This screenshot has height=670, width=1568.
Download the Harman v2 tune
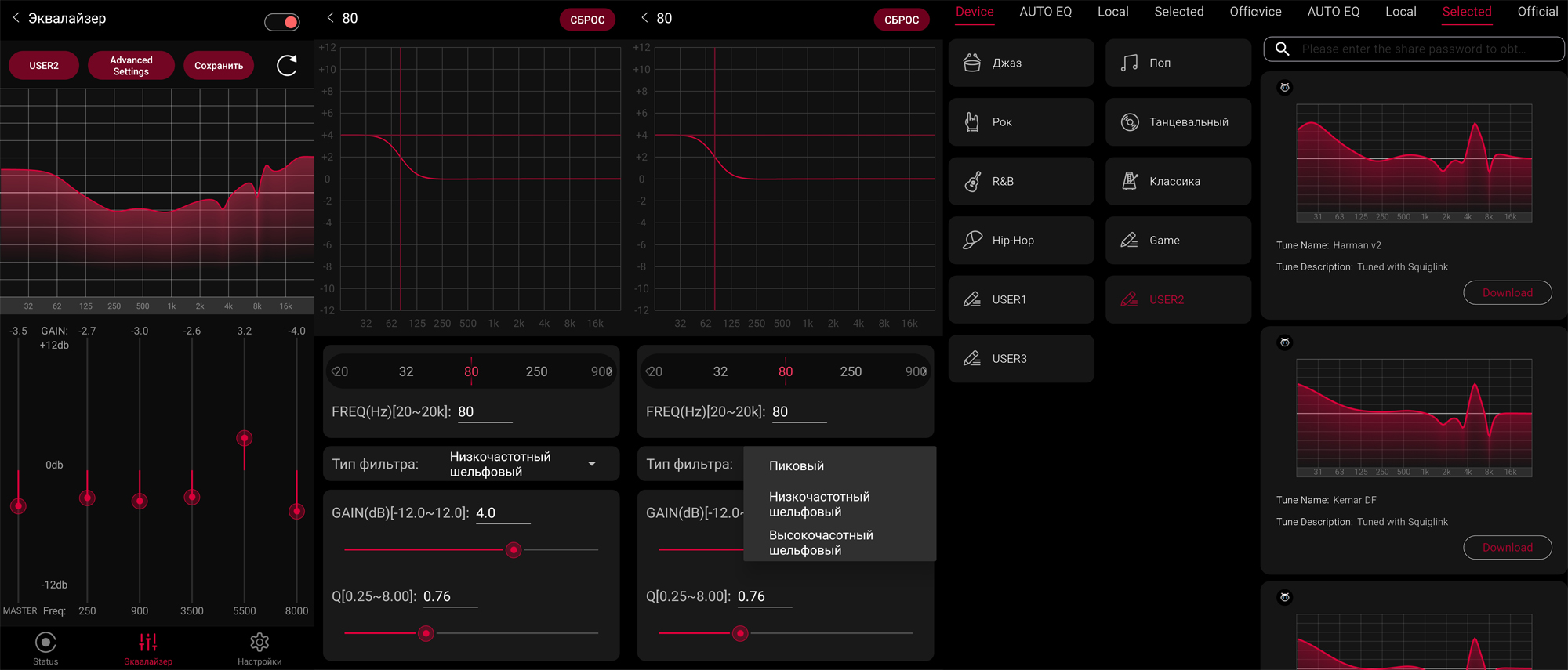(1507, 292)
